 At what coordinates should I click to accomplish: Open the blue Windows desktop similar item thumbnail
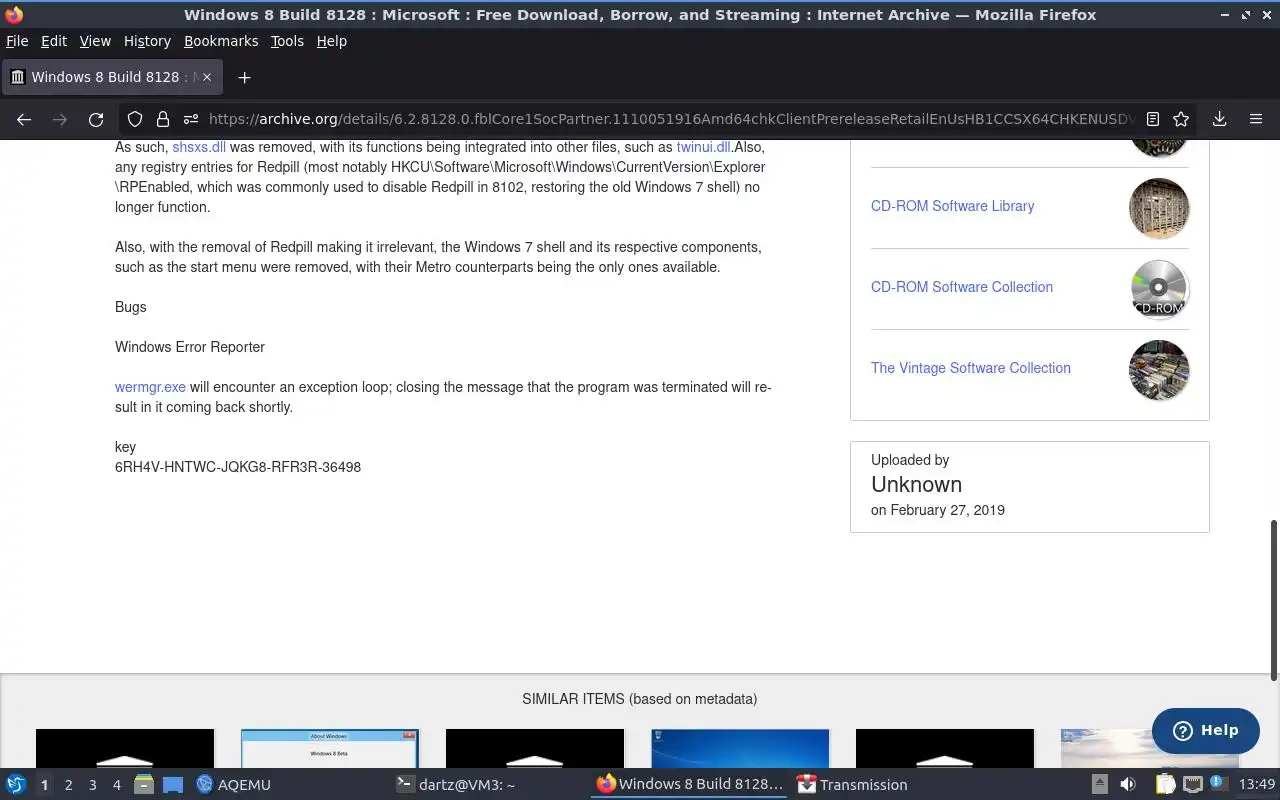(x=740, y=749)
